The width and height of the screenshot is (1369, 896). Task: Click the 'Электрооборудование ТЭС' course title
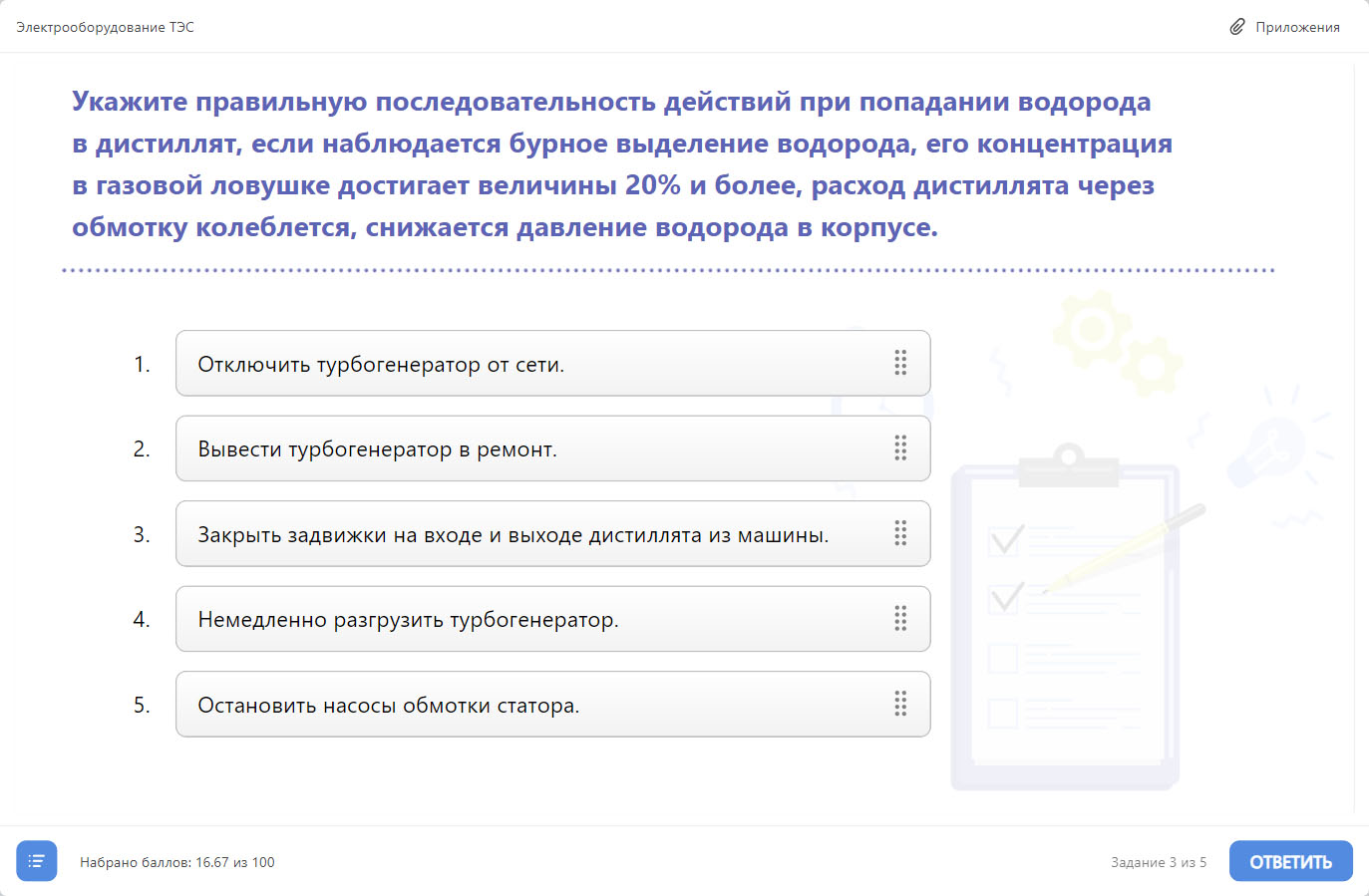(105, 27)
